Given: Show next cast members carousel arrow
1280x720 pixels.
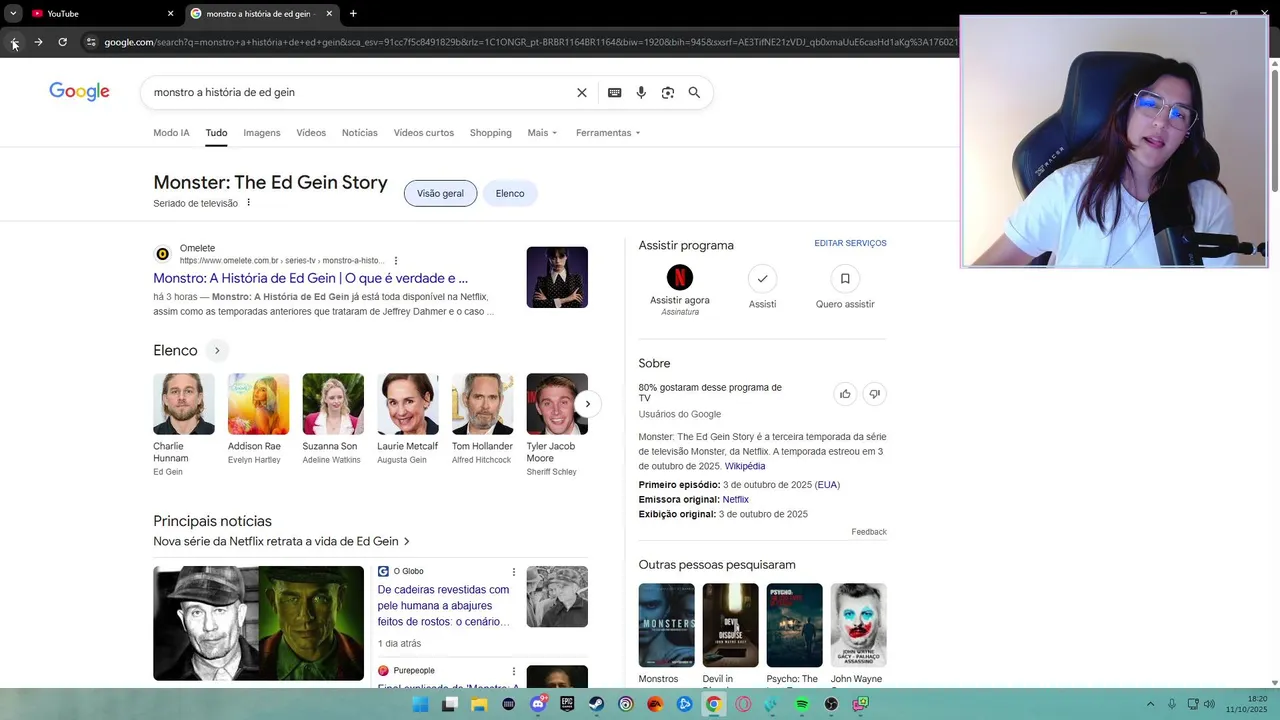Looking at the screenshot, I should 588,404.
